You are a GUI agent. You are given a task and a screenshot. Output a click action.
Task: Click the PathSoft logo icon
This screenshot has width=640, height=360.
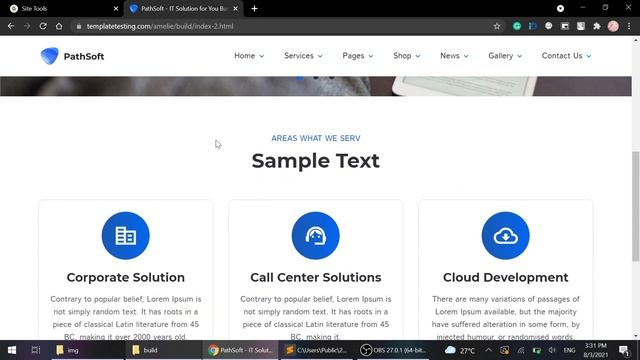tap(49, 56)
